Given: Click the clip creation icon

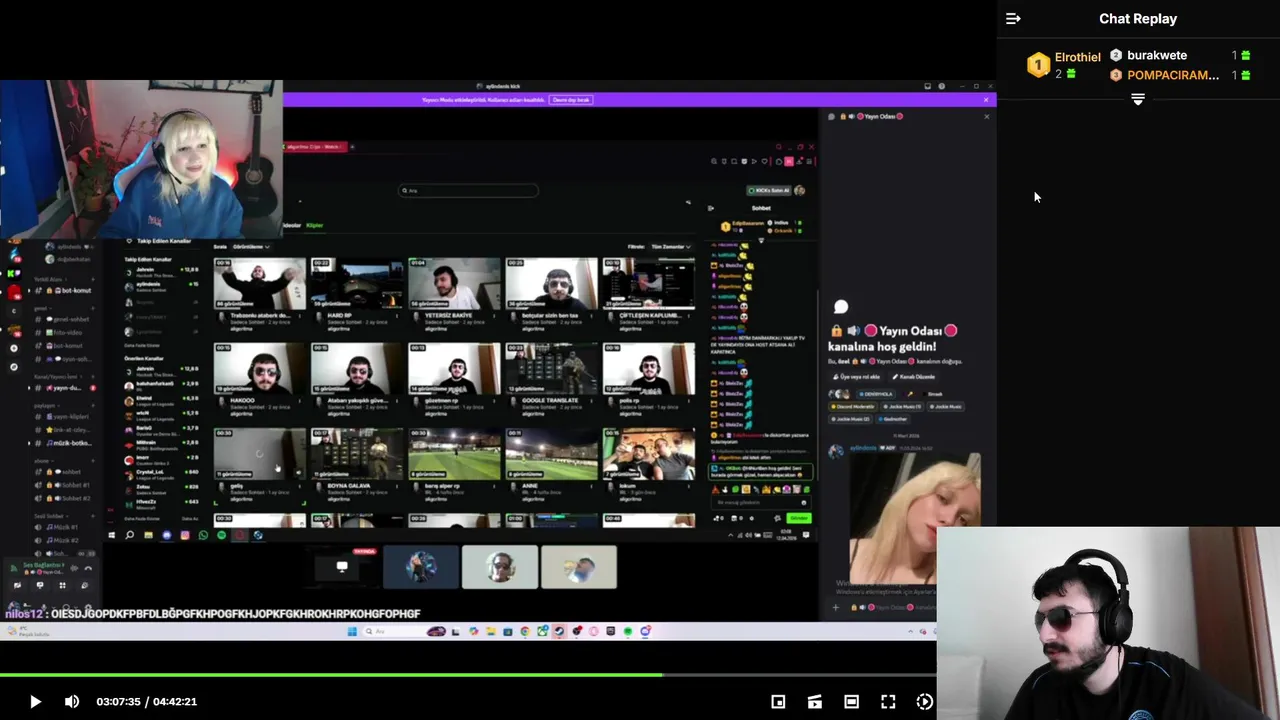Looking at the screenshot, I should [x=815, y=702].
